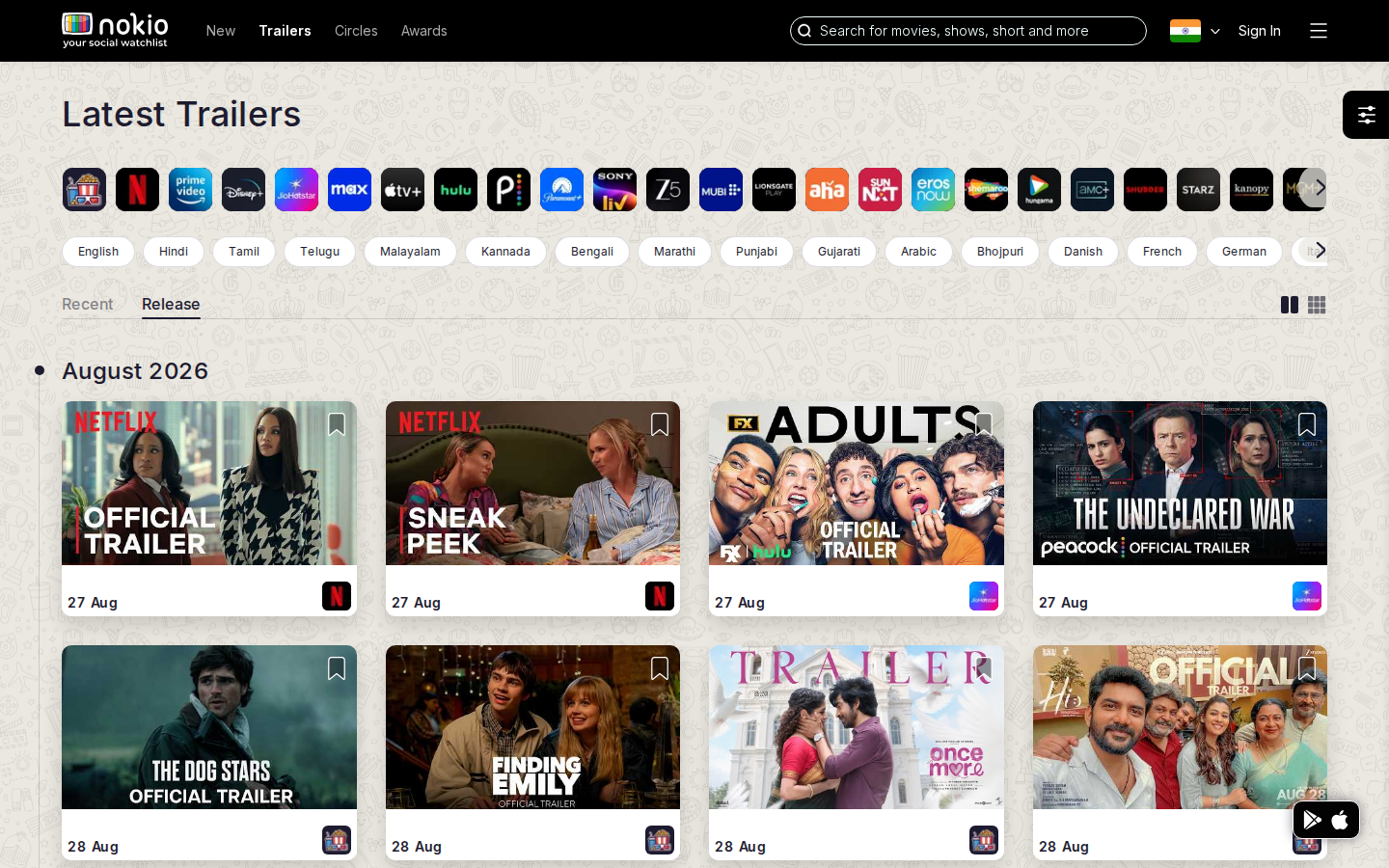Filter by Sony LIV
The width and height of the screenshot is (1389, 868).
[x=614, y=190]
